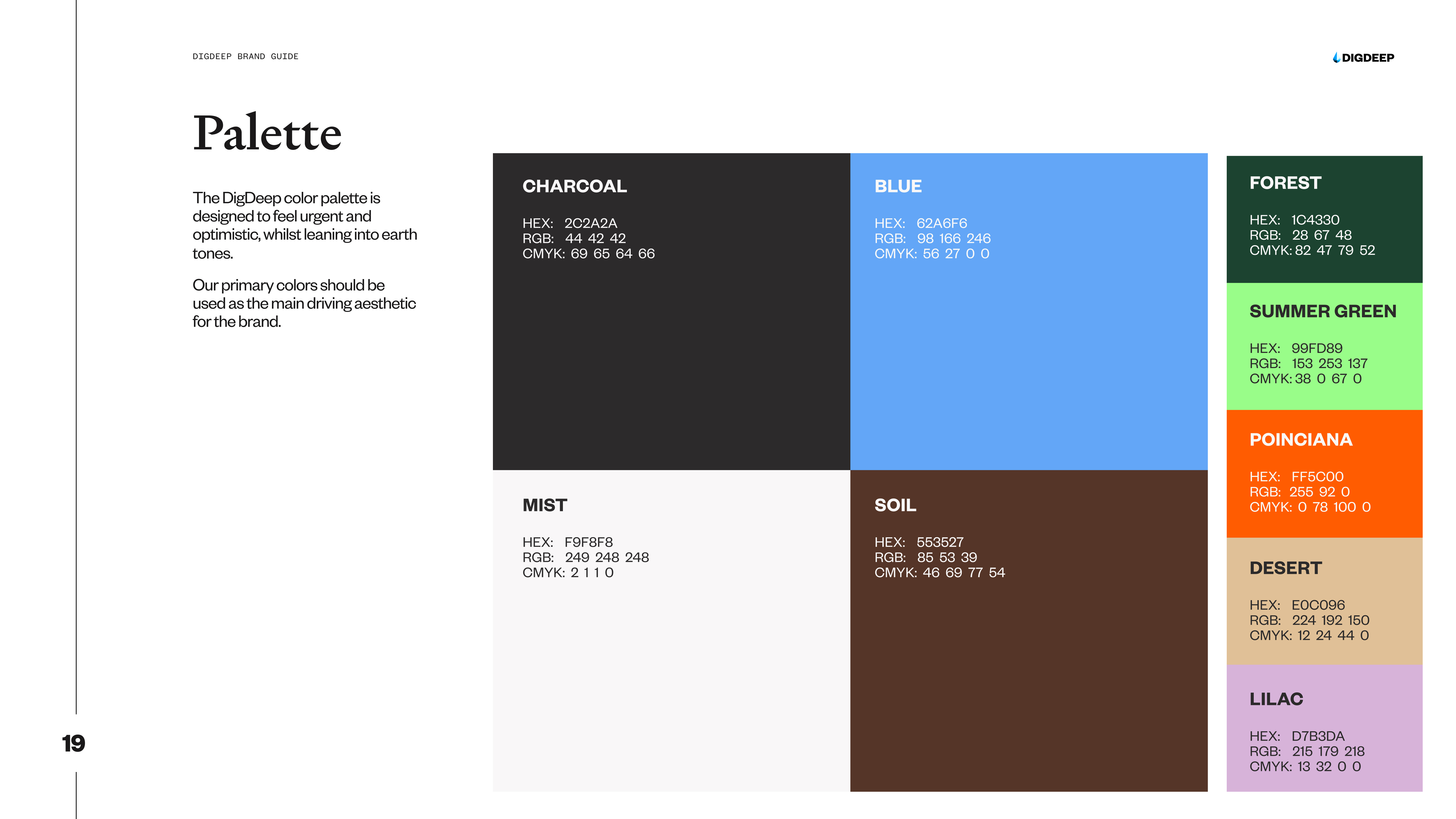Viewport: 1456px width, 819px height.
Task: Select the Mist color swatch
Action: coord(671,631)
